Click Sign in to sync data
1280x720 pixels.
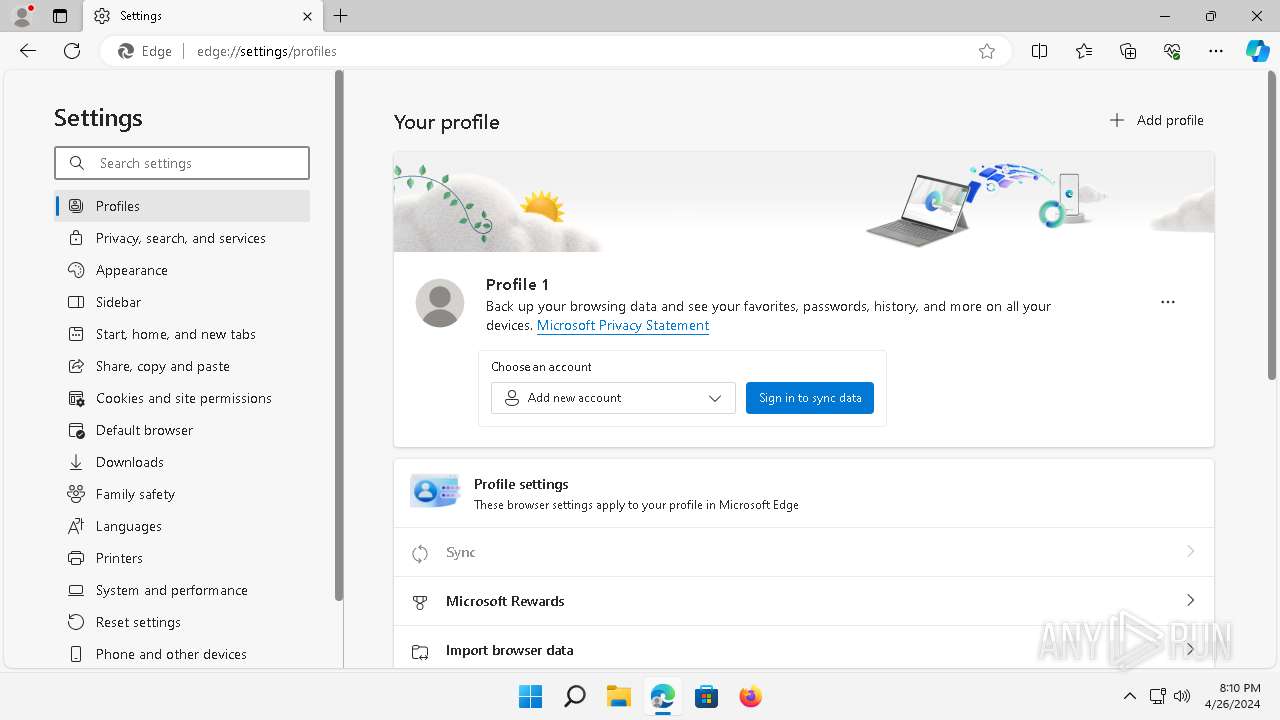coord(810,398)
